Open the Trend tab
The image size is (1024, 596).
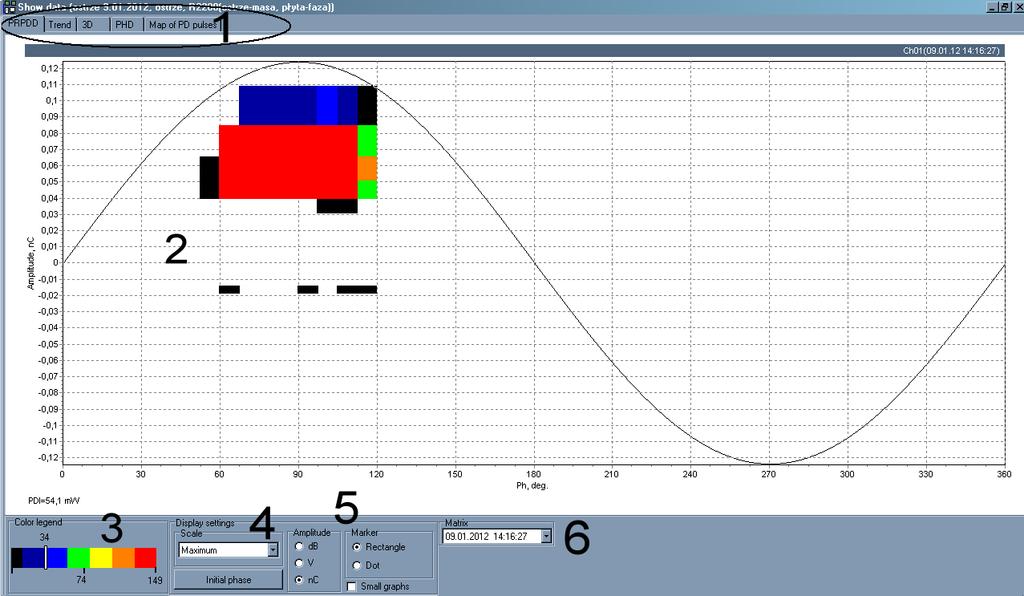click(59, 25)
